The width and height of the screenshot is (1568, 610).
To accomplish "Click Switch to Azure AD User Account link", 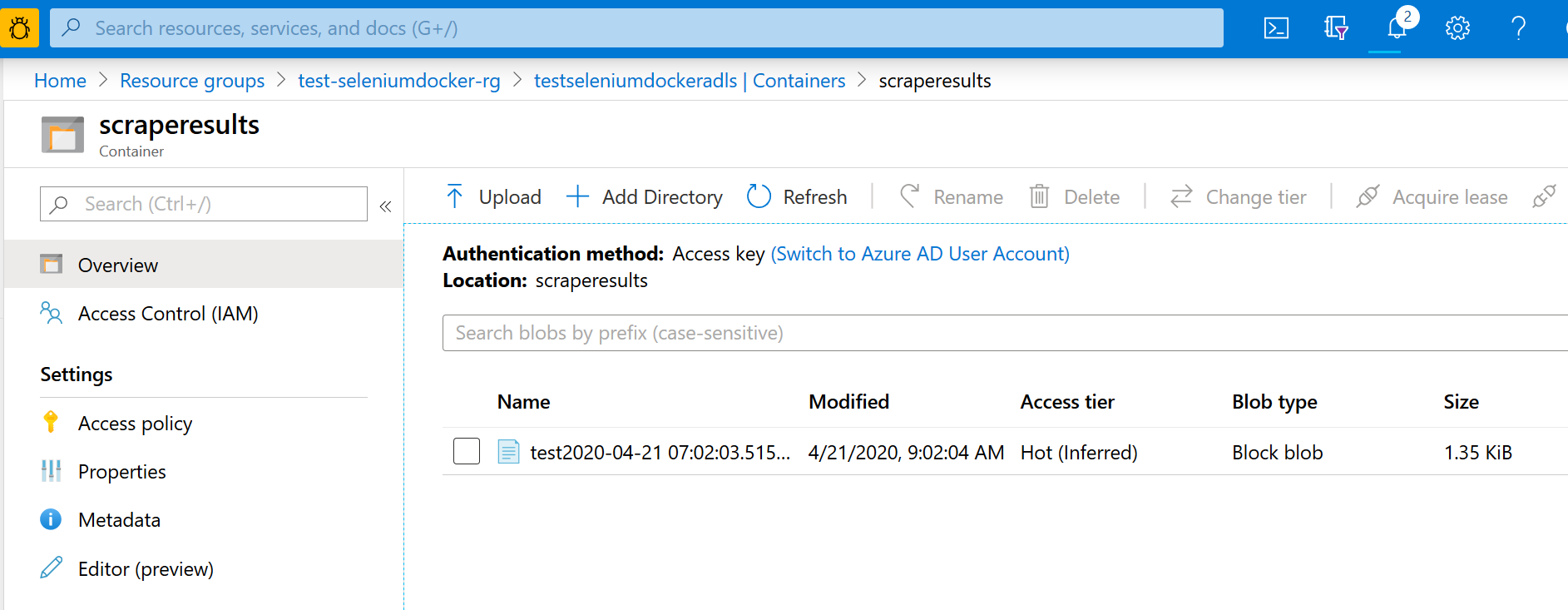I will 920,254.
